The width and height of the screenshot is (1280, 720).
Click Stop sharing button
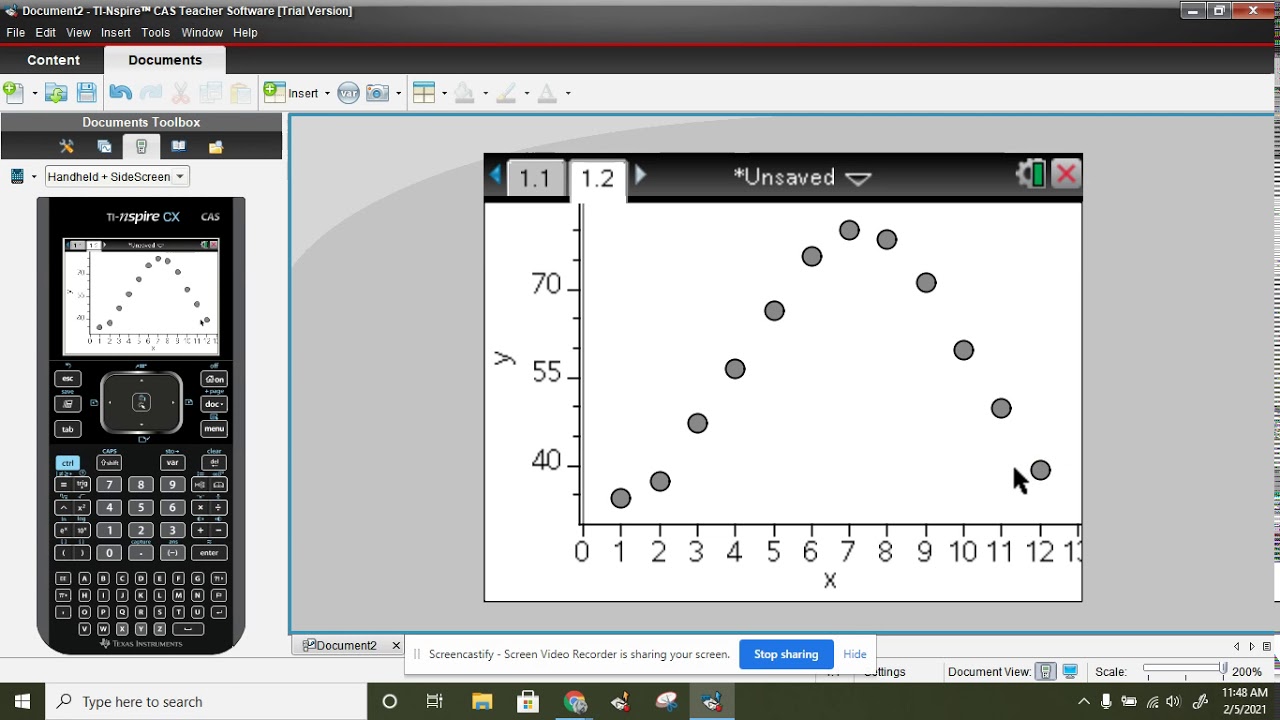point(786,654)
